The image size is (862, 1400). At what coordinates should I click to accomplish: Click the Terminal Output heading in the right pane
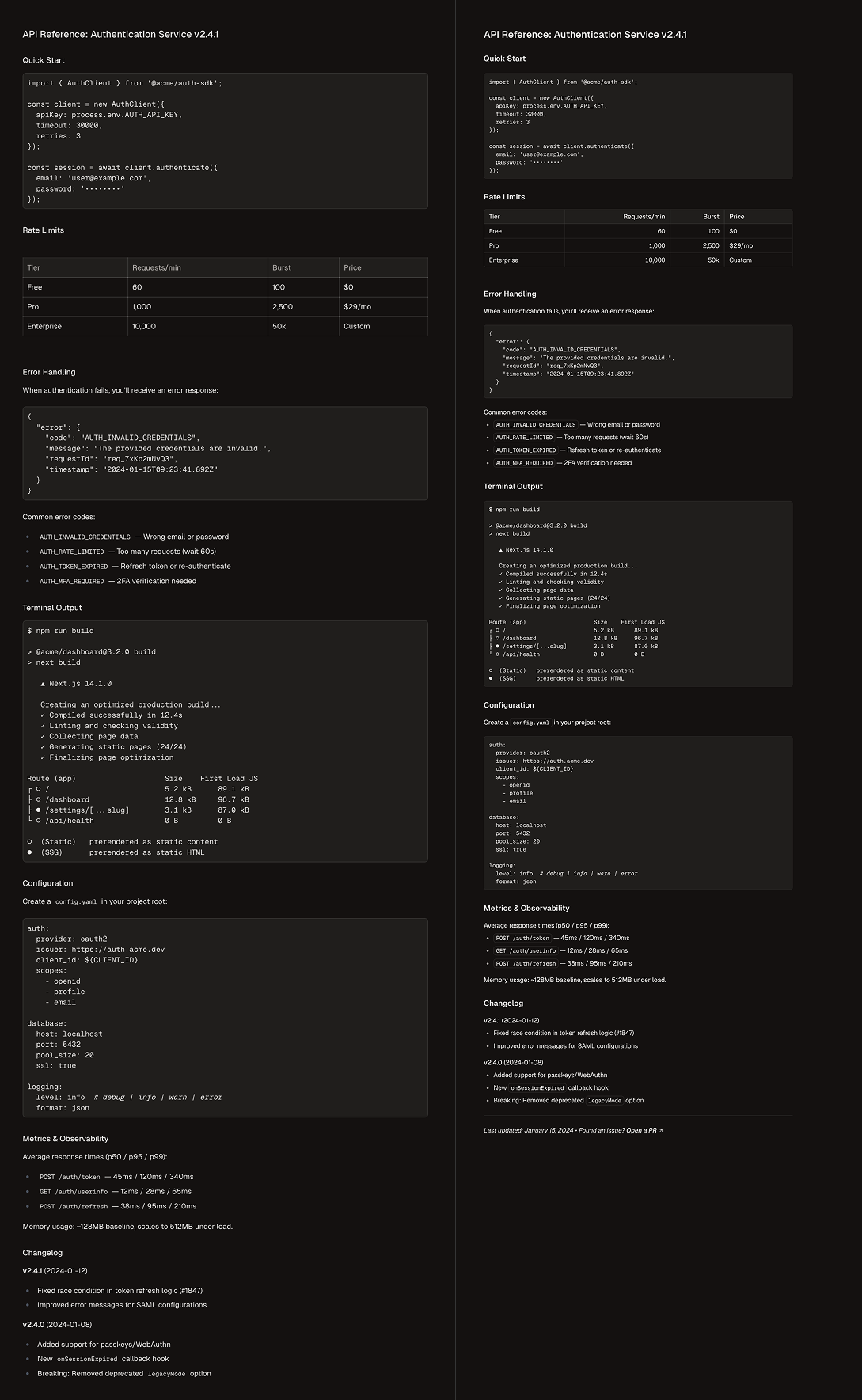point(513,486)
